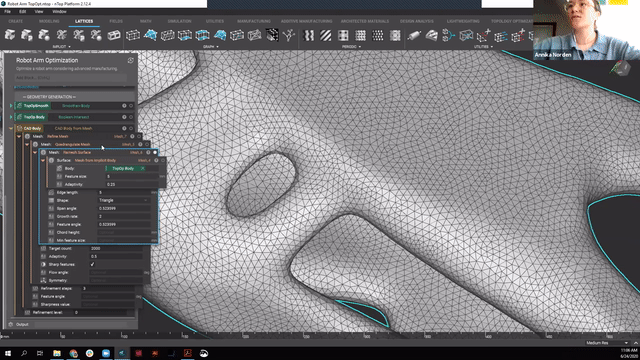Open Task View from taskbar
The image size is (640, 360).
(x=40, y=353)
